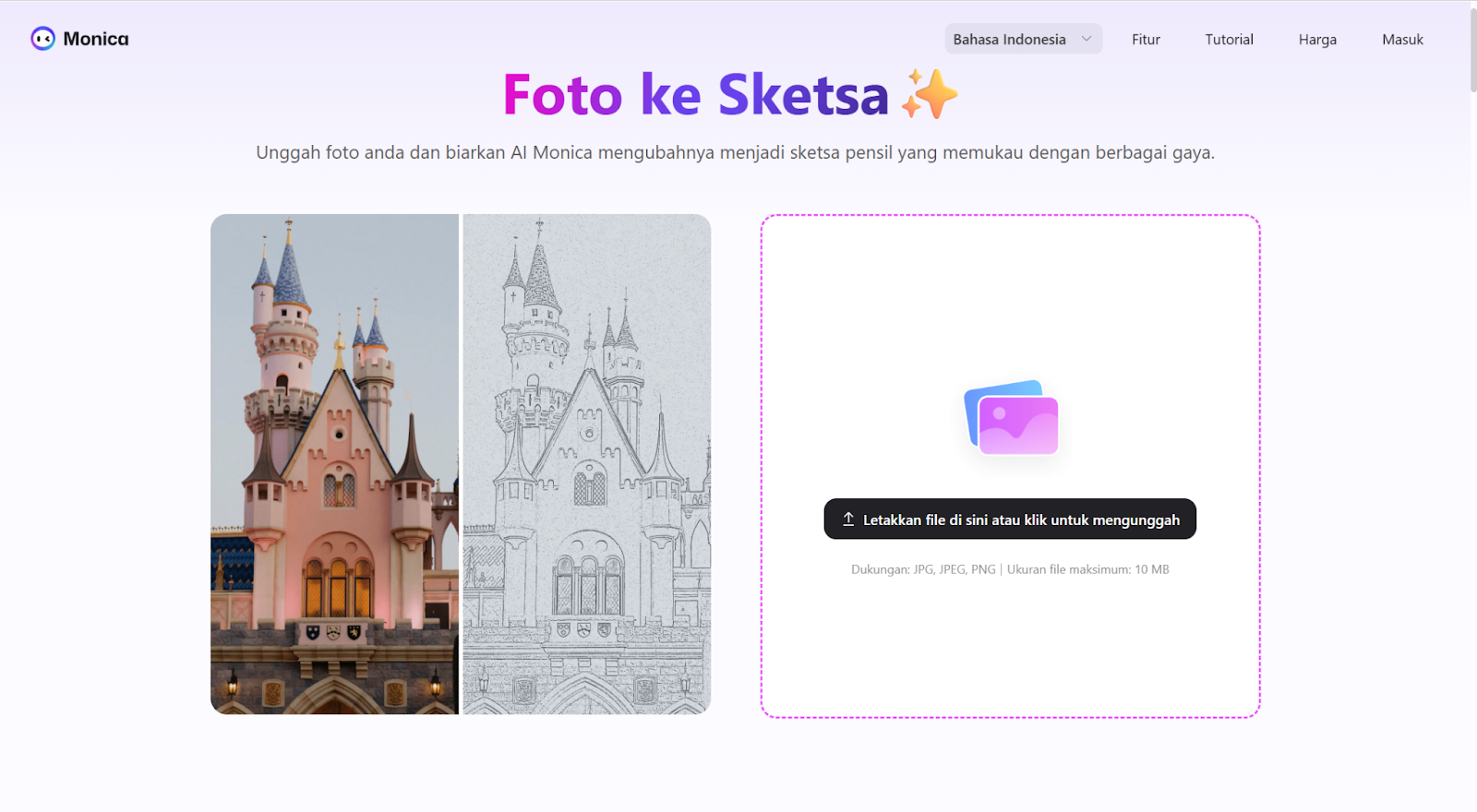Click the Monica brand name text

point(96,39)
